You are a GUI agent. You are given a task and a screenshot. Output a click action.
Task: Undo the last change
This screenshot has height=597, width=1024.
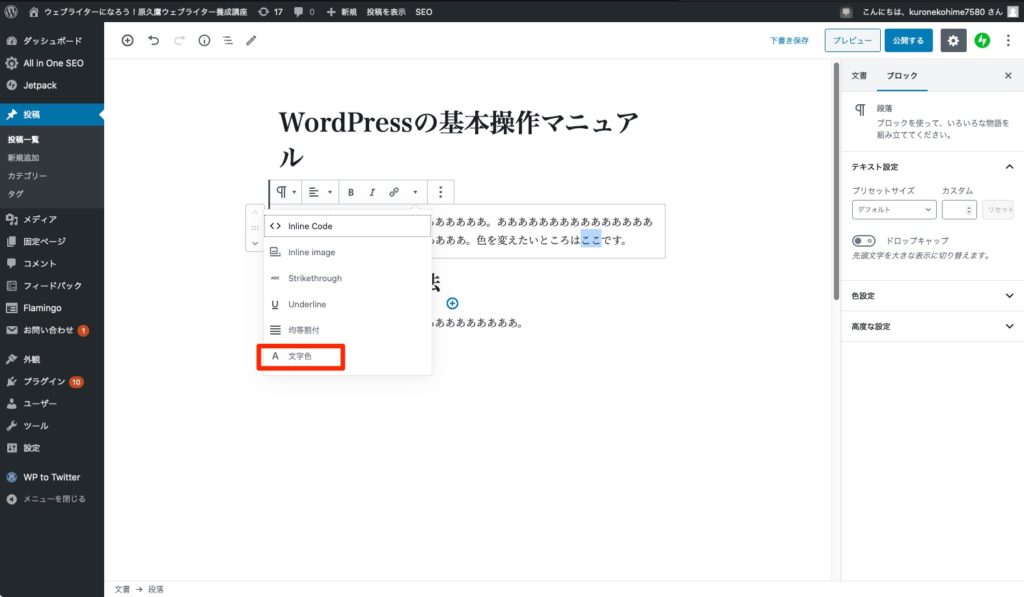(x=153, y=40)
